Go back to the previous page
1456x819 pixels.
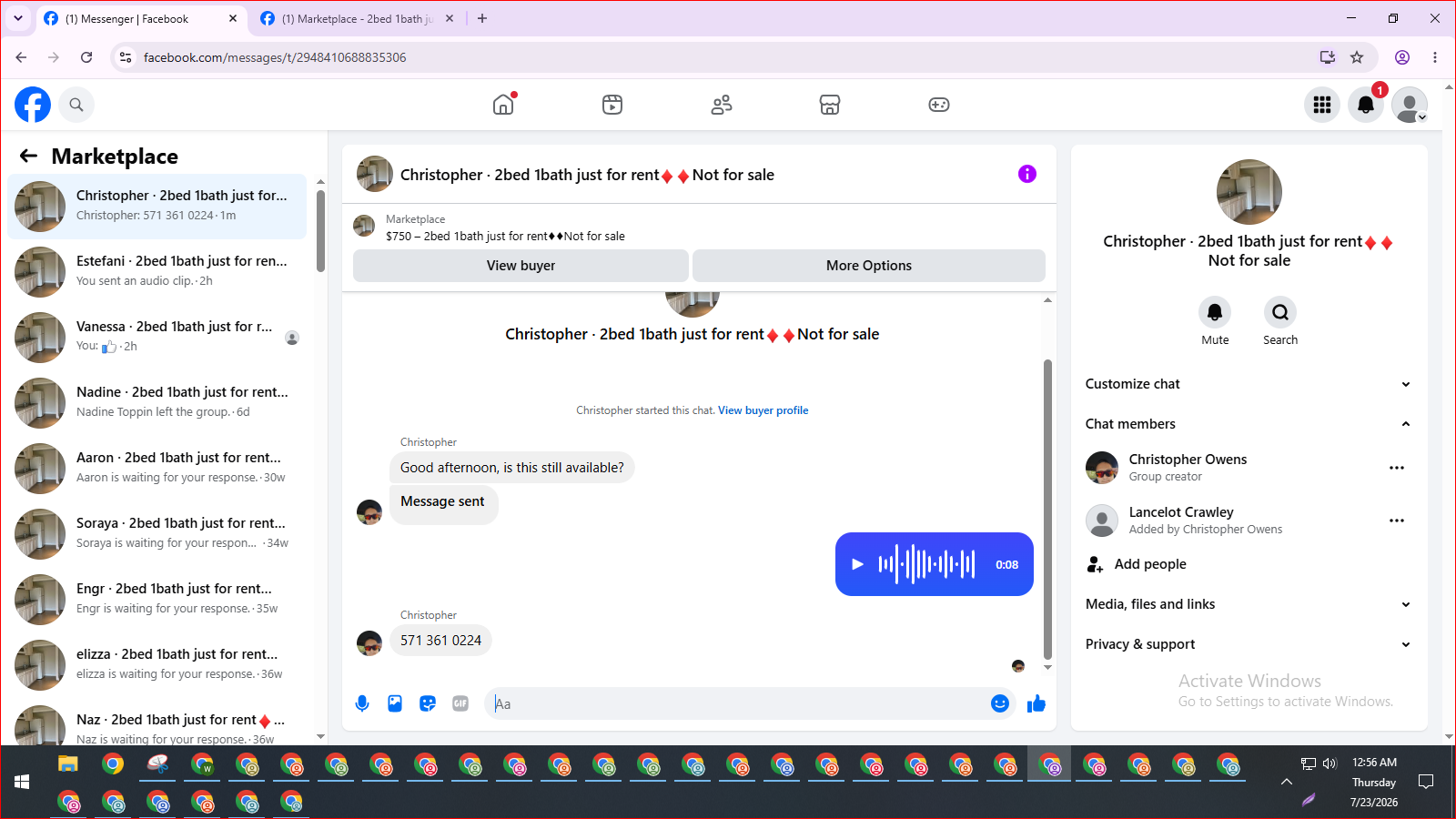click(21, 57)
